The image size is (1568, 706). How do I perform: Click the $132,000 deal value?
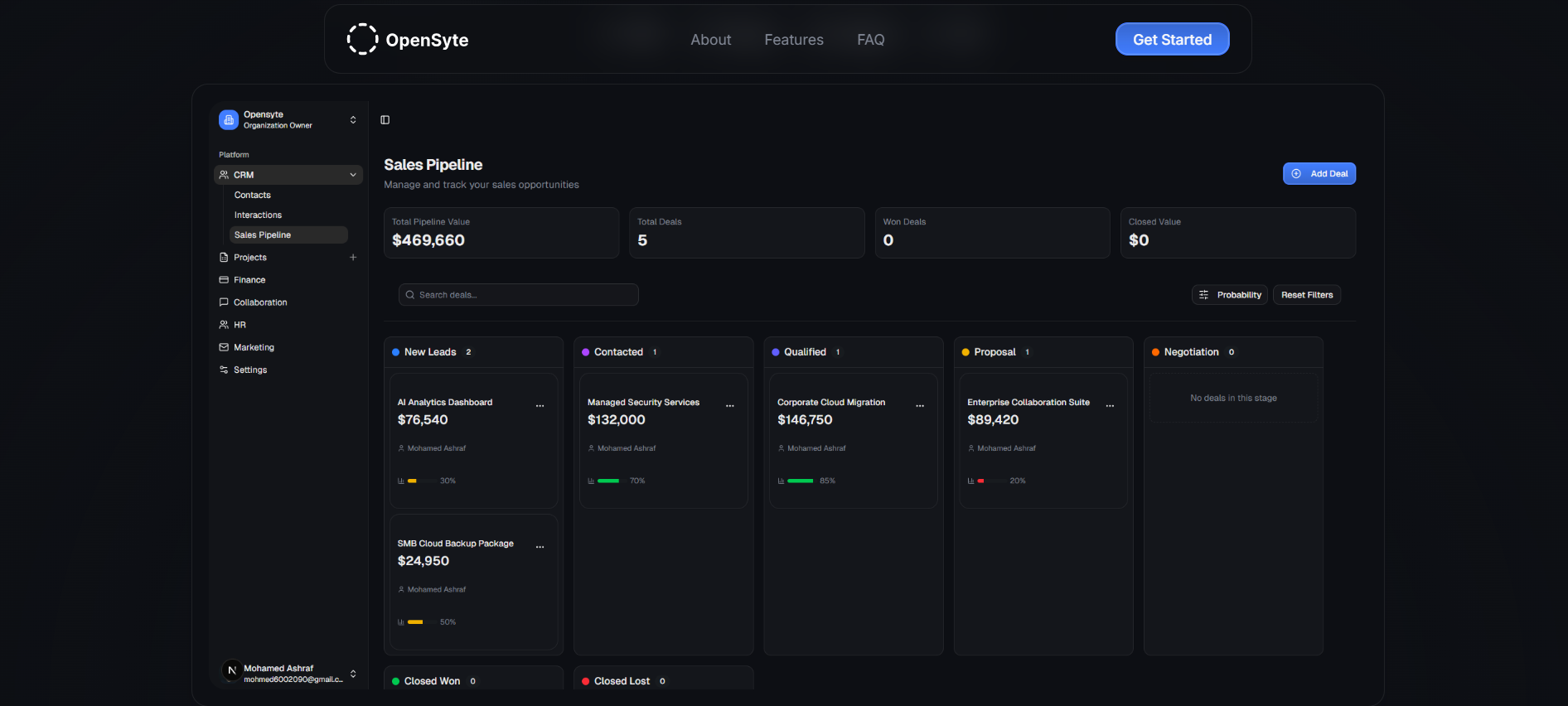pos(617,420)
